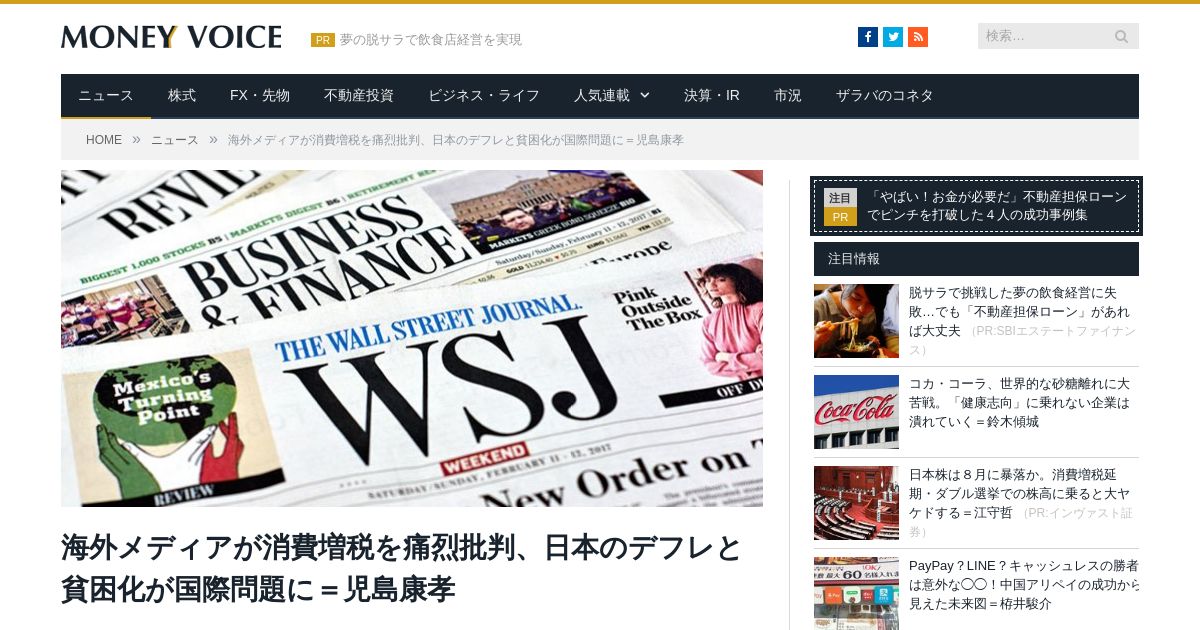Click the HOME breadcrumb link
Viewport: 1200px width, 630px height.
(x=104, y=140)
